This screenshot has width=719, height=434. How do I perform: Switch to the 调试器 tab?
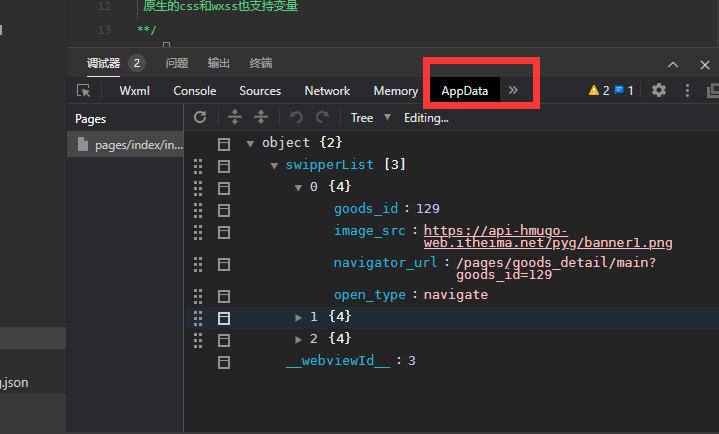(104, 63)
